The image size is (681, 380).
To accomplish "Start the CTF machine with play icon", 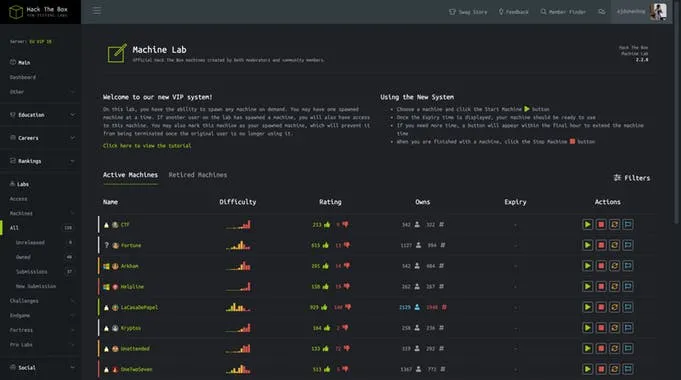I will [x=588, y=225].
